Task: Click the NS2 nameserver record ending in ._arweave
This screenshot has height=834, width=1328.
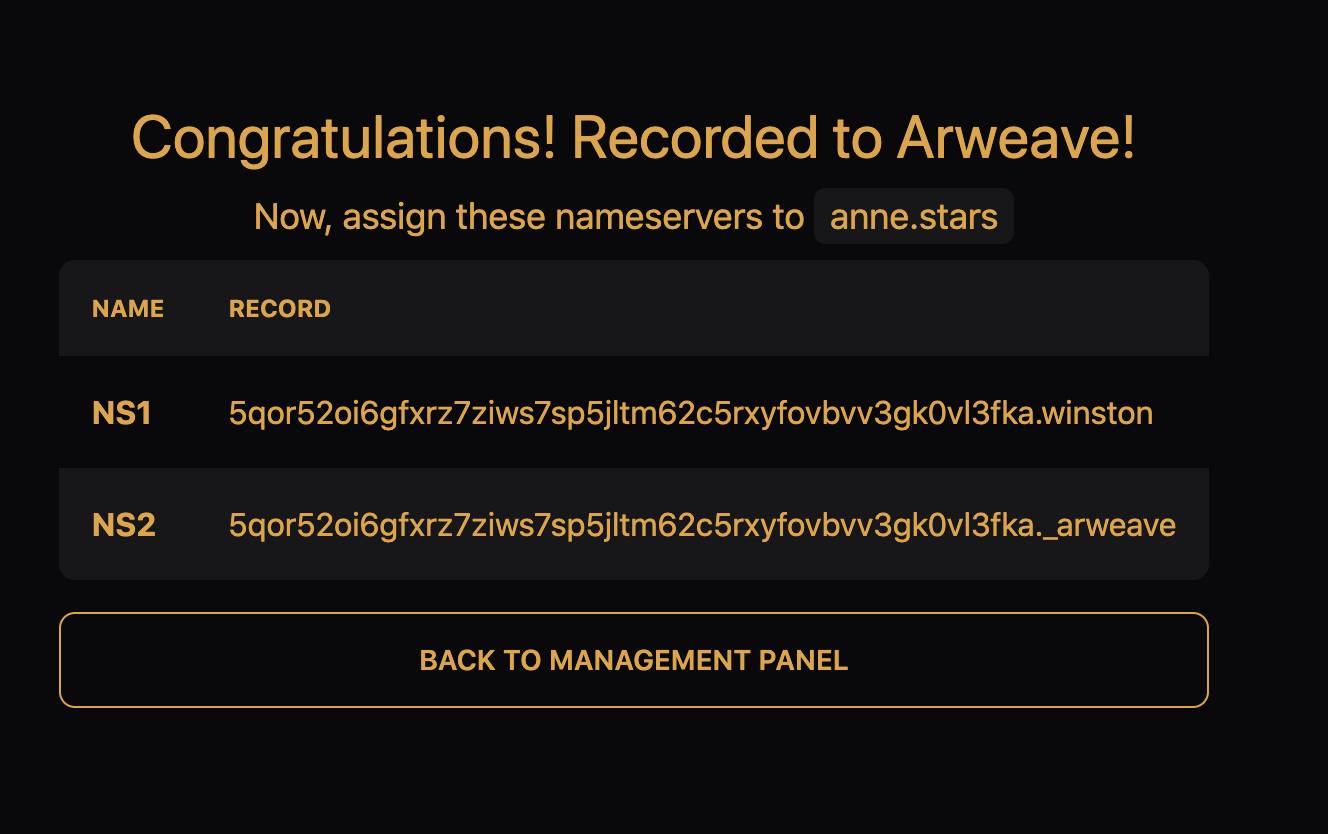Action: pyautogui.click(x=701, y=525)
